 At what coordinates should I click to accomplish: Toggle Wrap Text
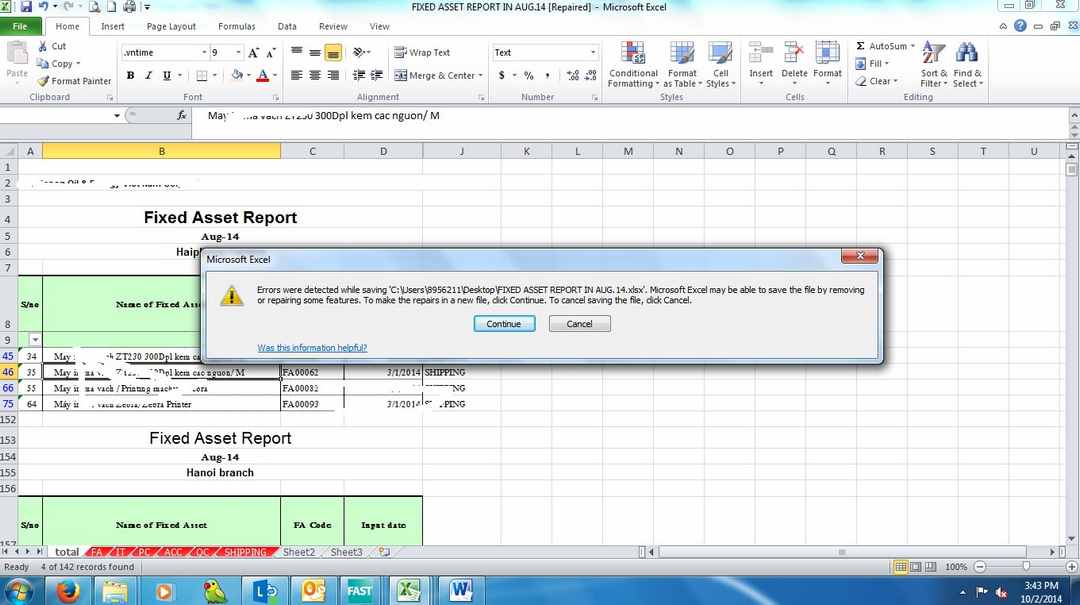[422, 52]
